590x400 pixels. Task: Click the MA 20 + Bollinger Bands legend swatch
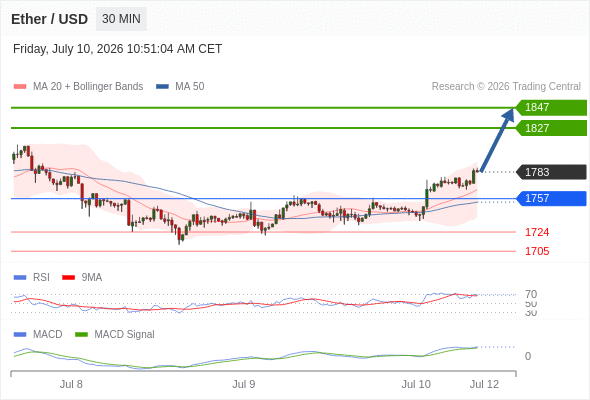click(20, 87)
